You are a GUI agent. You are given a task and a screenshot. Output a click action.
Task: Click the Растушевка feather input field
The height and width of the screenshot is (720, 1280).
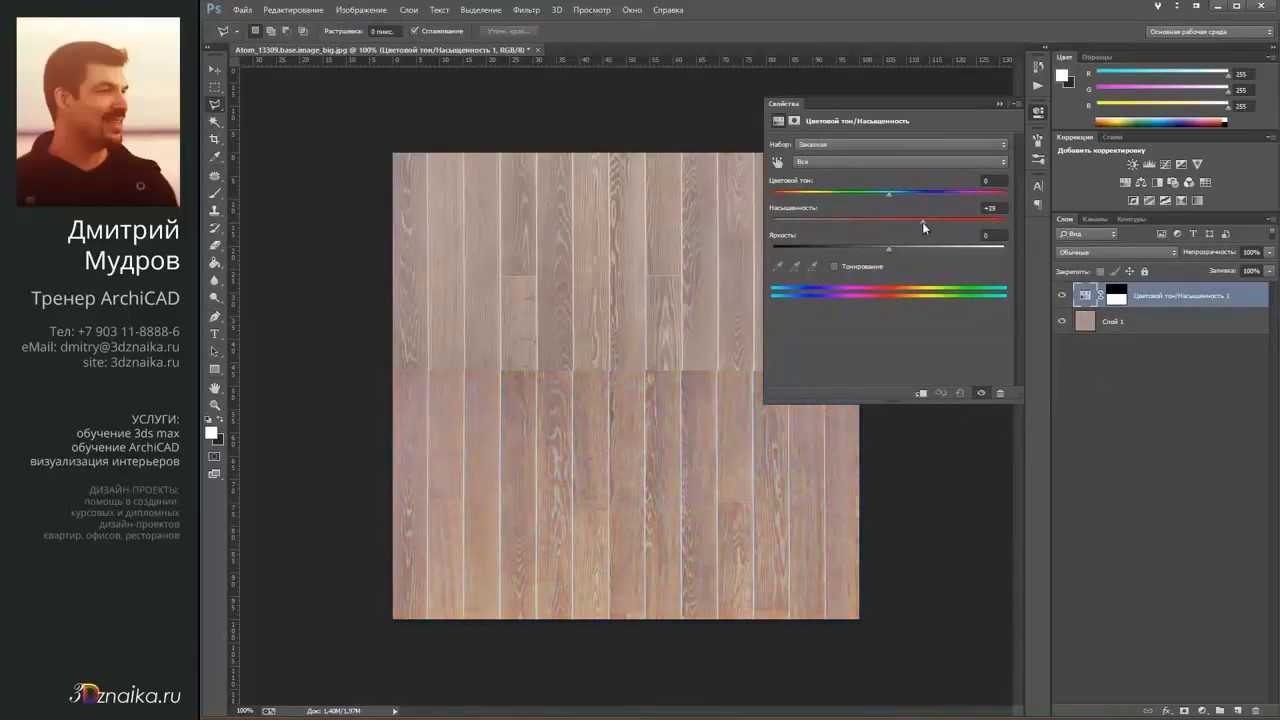click(383, 31)
